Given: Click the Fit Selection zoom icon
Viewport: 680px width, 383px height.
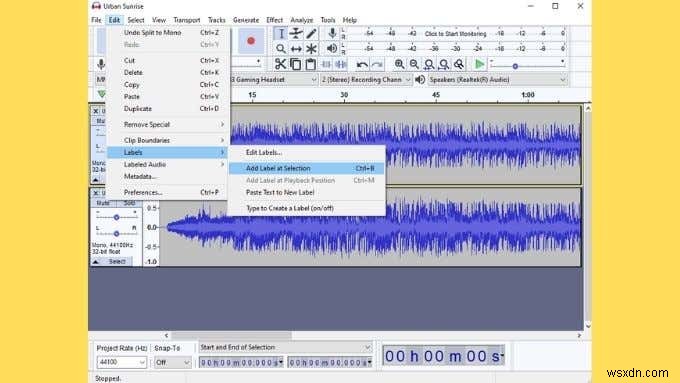Looking at the screenshot, I should coord(429,64).
